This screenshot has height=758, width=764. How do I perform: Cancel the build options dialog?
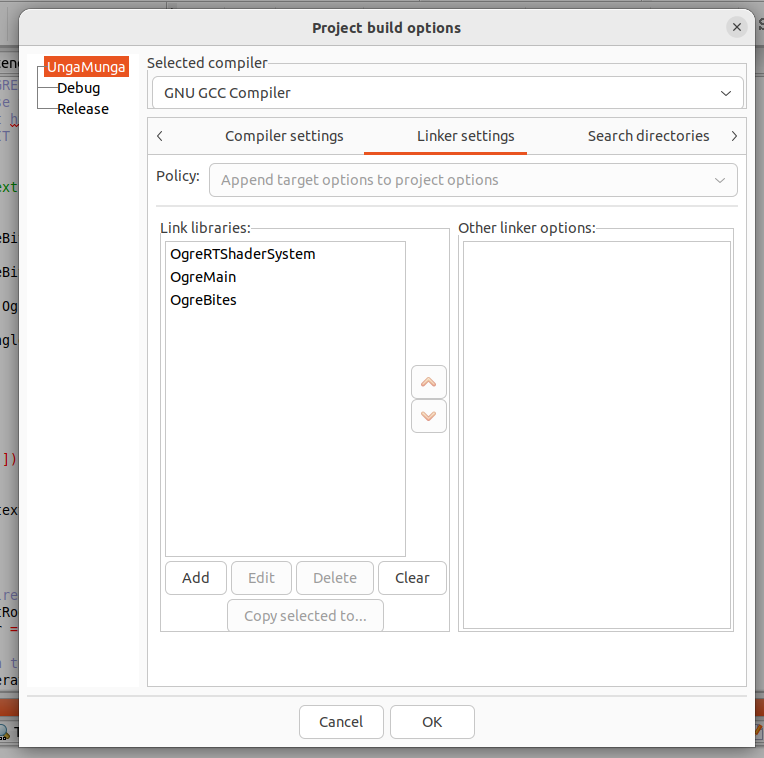click(x=341, y=722)
